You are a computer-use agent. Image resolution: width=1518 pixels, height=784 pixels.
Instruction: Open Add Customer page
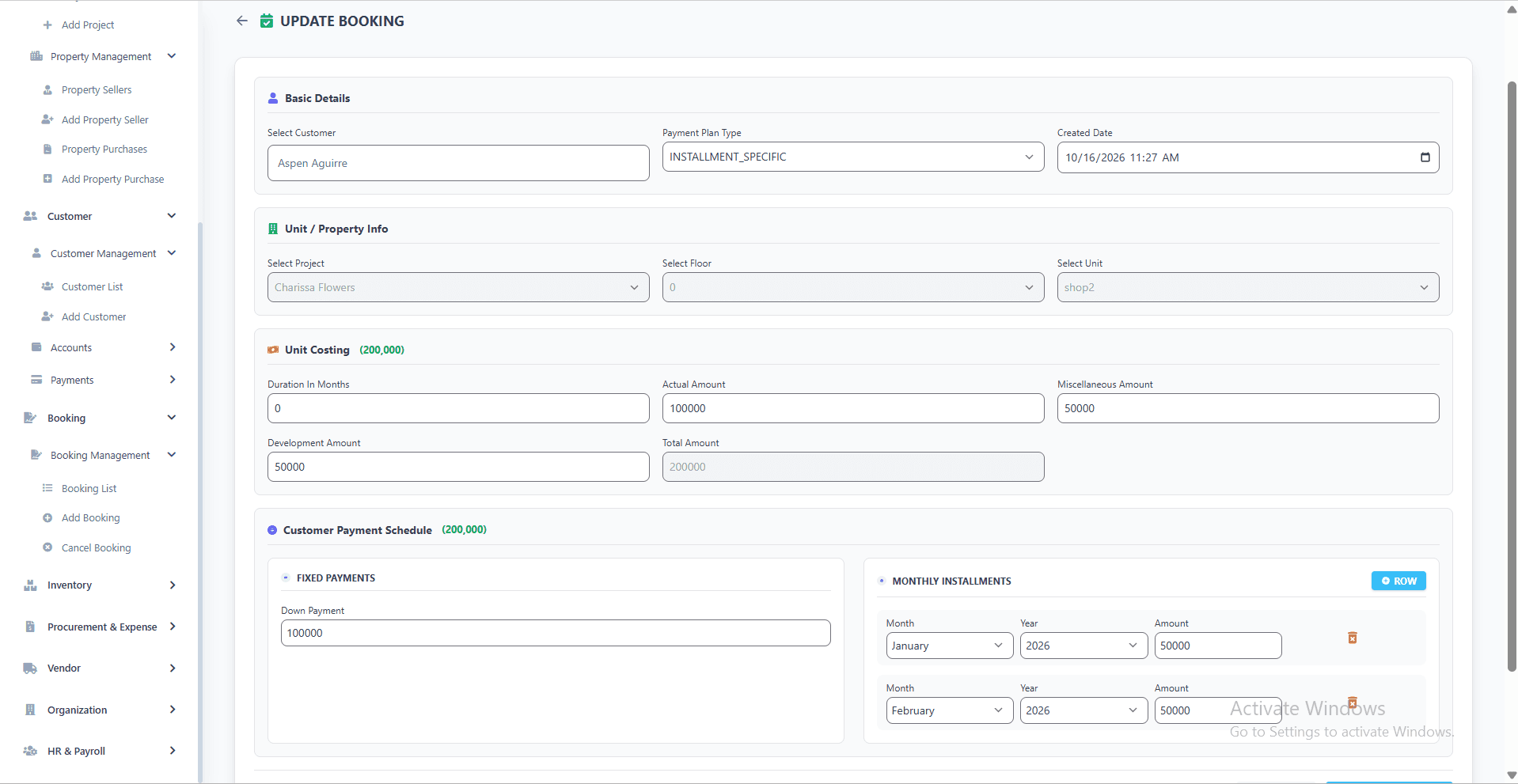pos(93,316)
